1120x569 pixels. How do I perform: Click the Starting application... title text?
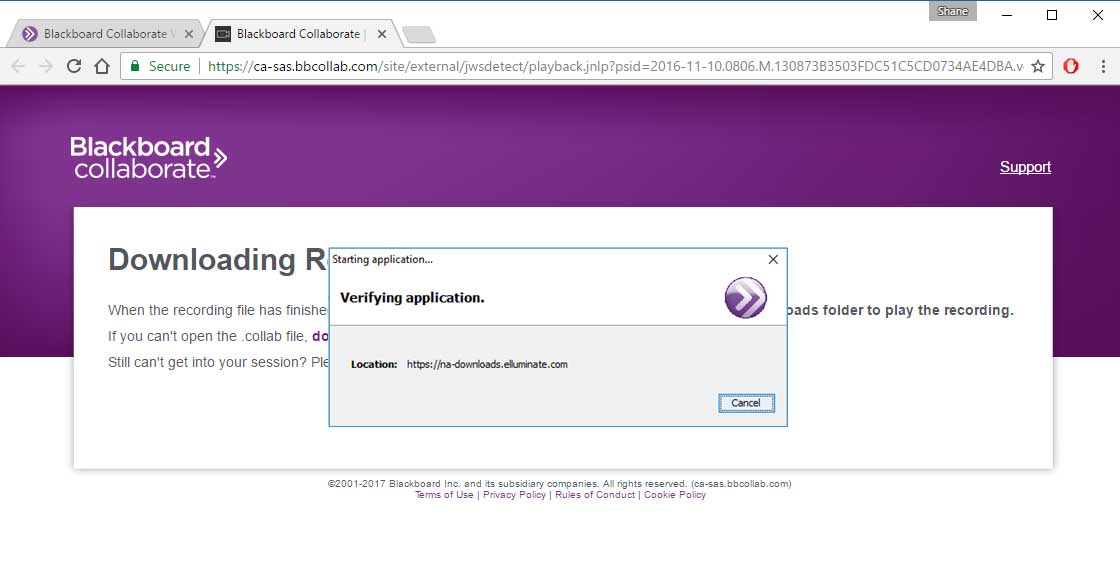(x=382, y=260)
